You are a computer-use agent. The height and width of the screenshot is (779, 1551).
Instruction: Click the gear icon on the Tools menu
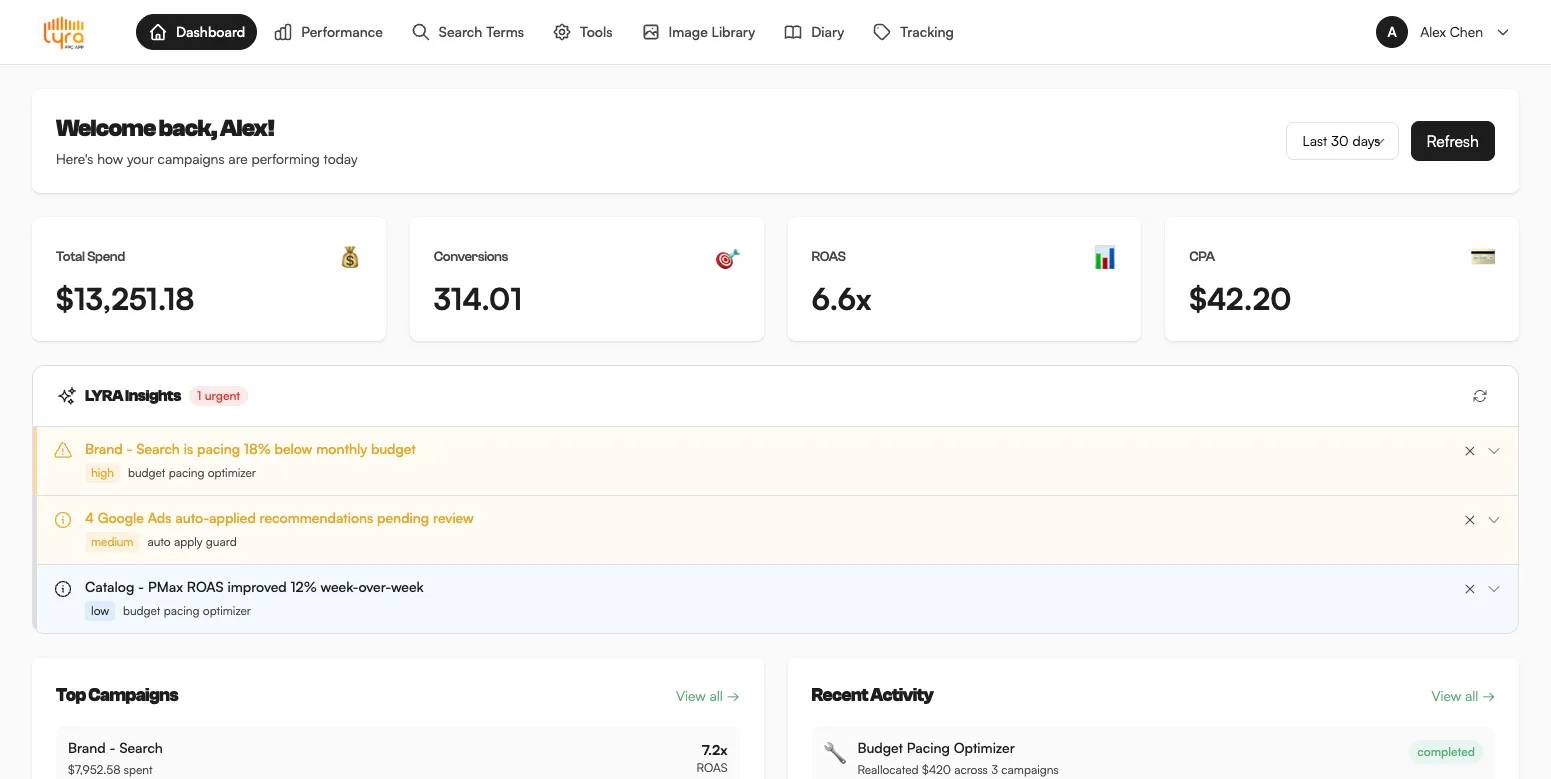click(x=562, y=32)
